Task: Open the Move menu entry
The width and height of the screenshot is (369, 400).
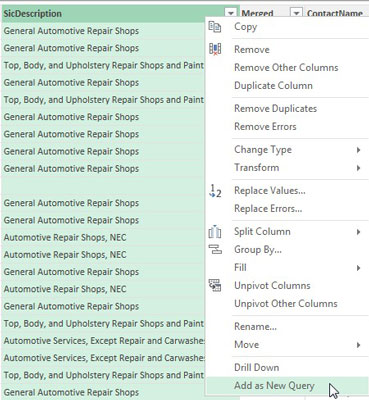Action: point(287,345)
